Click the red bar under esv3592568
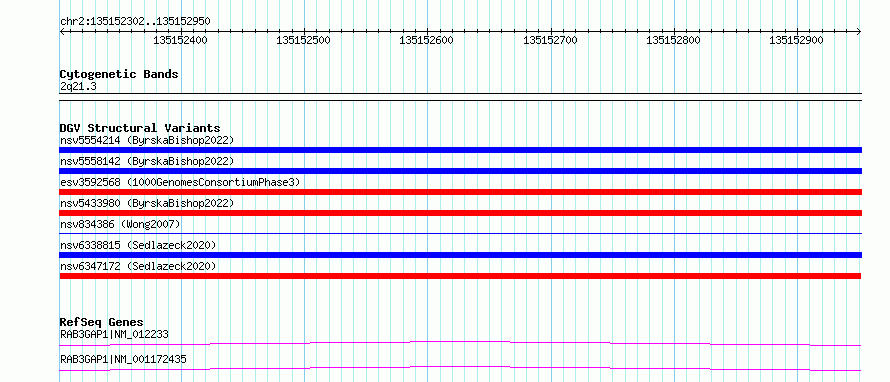The image size is (890, 382). 460,192
